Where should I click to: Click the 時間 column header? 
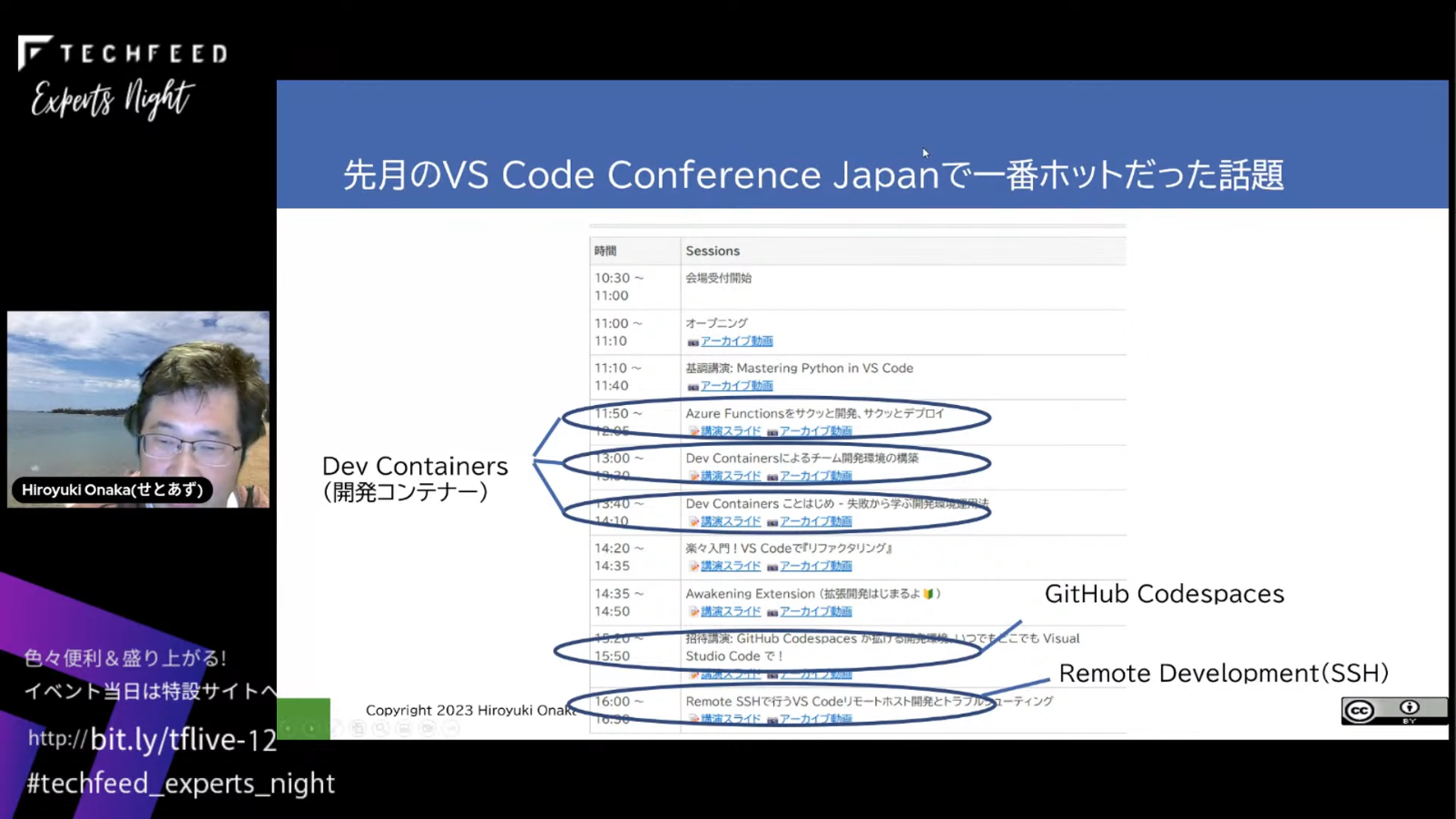click(x=605, y=251)
